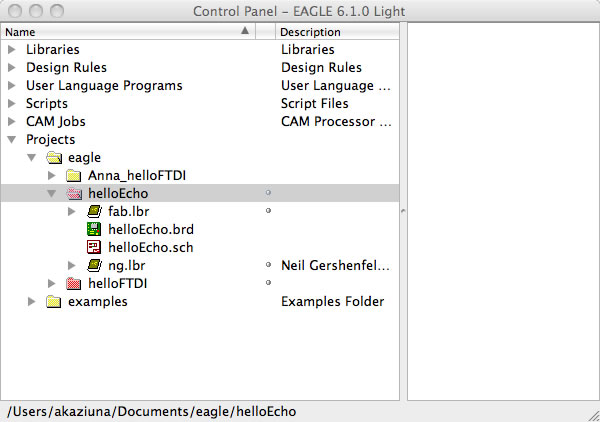Viewport: 600px width, 422px height.
Task: Expand the helloFTDI project
Action: pos(52,284)
